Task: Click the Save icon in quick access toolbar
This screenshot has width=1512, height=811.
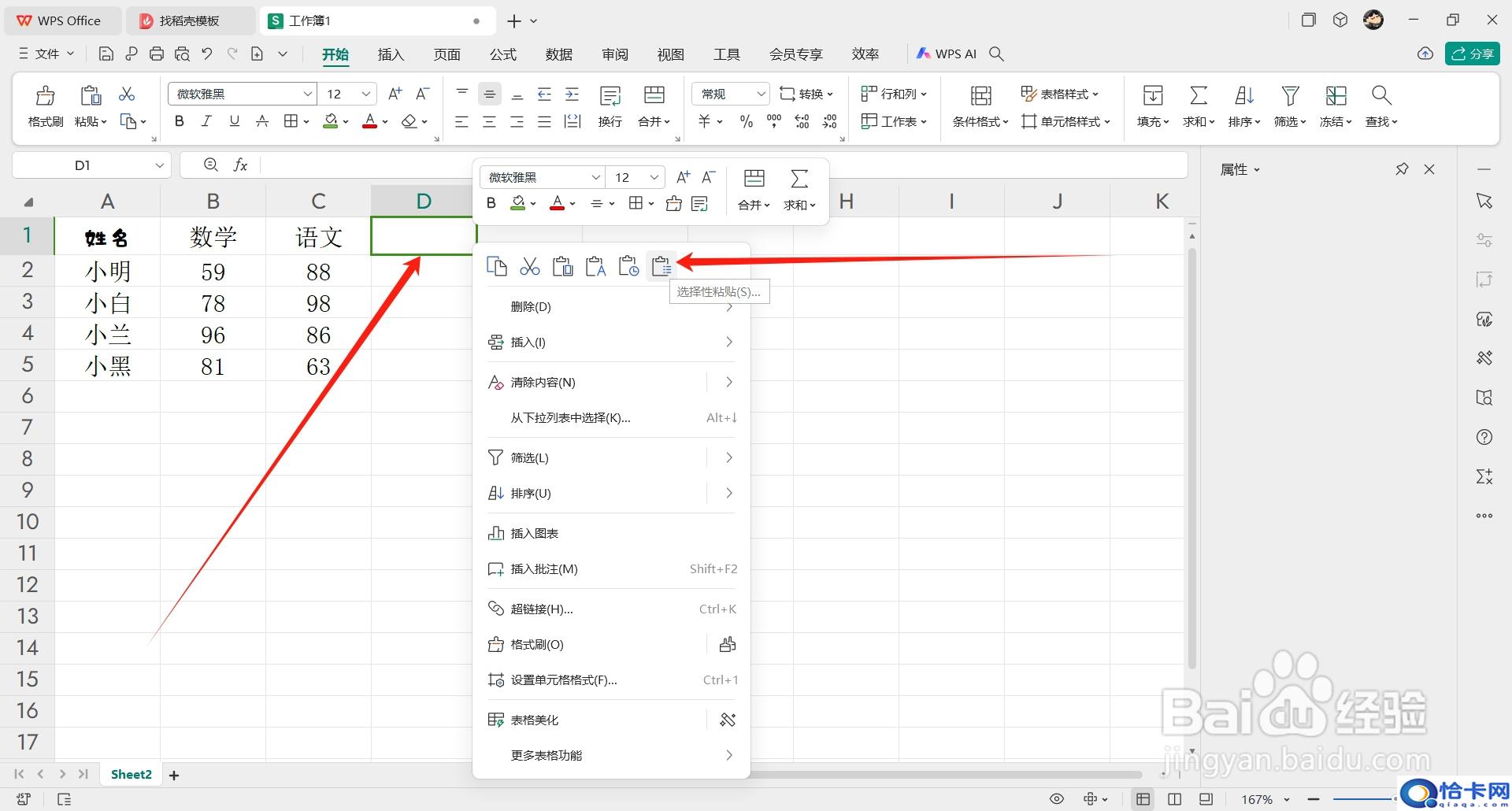Action: (106, 54)
